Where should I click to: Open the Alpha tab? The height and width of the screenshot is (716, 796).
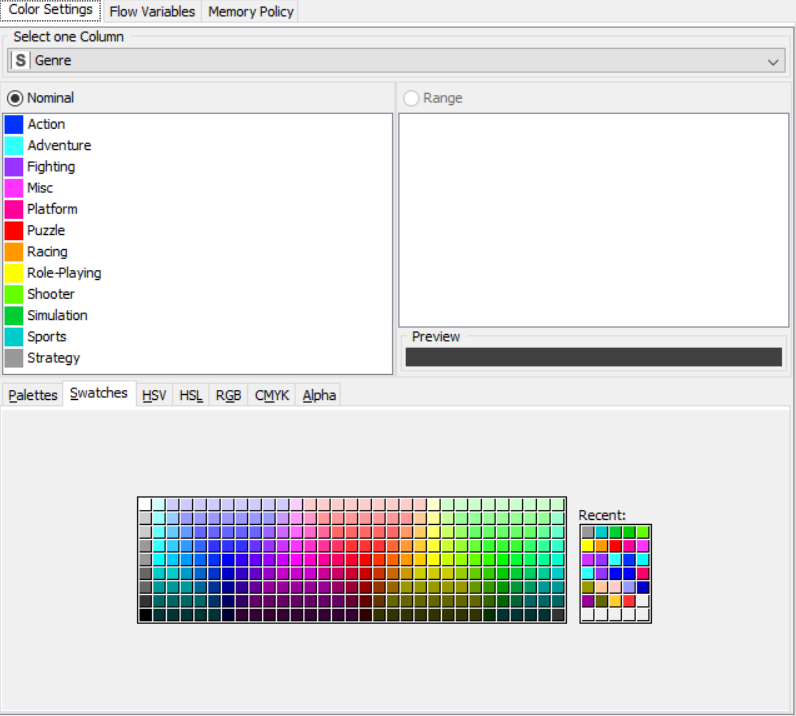pyautogui.click(x=319, y=395)
